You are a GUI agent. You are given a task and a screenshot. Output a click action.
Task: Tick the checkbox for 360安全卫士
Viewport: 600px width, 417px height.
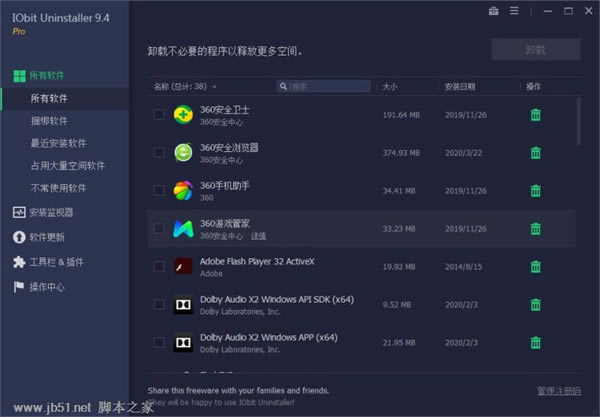[159, 115]
